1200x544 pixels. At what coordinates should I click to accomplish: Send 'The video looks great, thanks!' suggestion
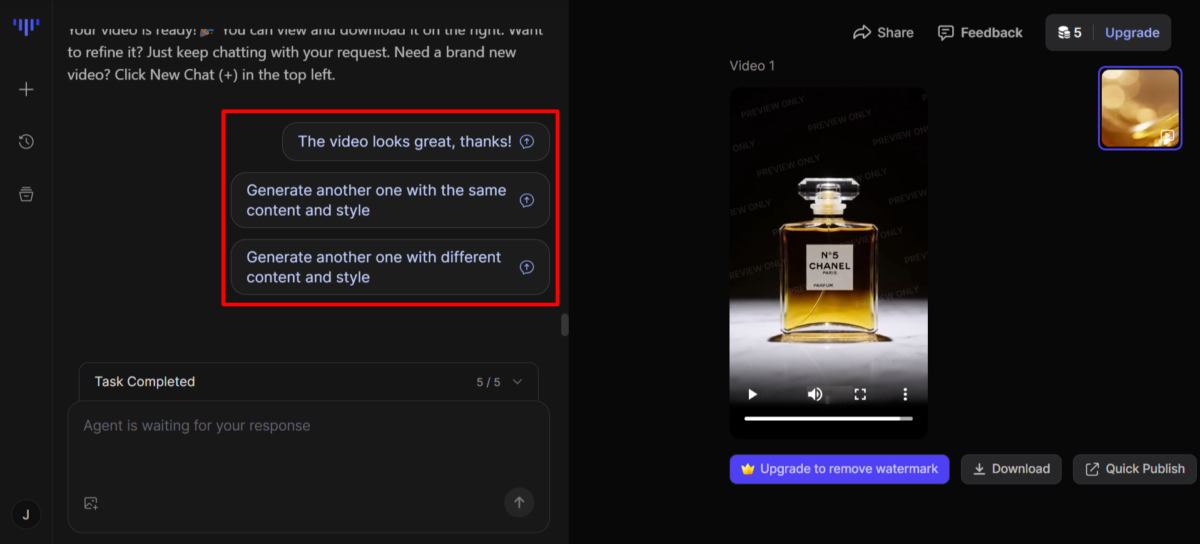pyautogui.click(x=416, y=142)
